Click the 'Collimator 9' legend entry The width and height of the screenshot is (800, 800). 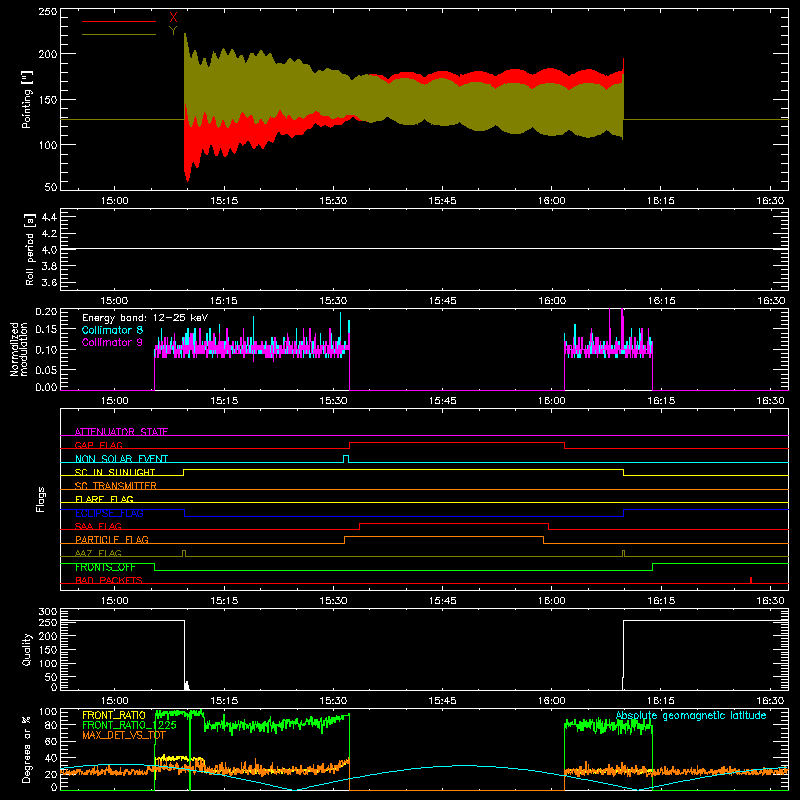pos(112,342)
